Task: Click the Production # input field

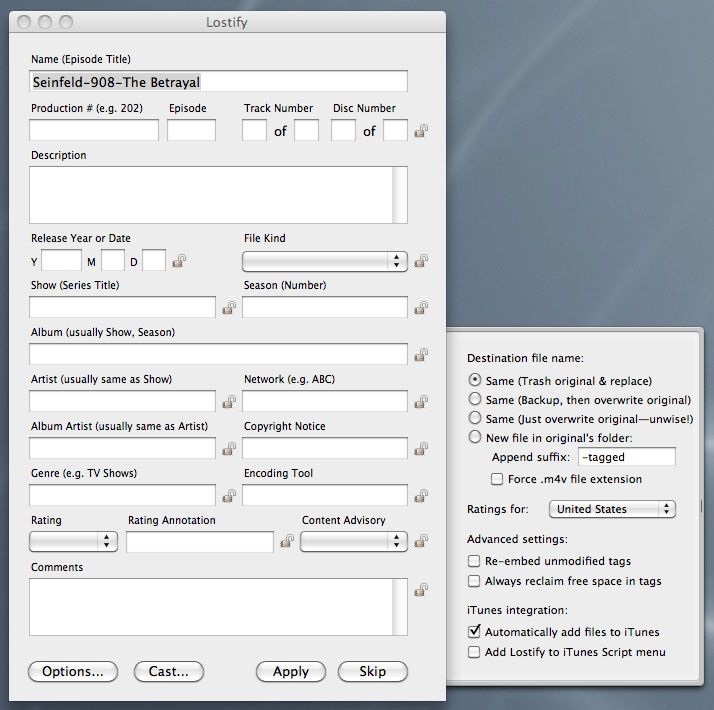Action: pyautogui.click(x=94, y=130)
